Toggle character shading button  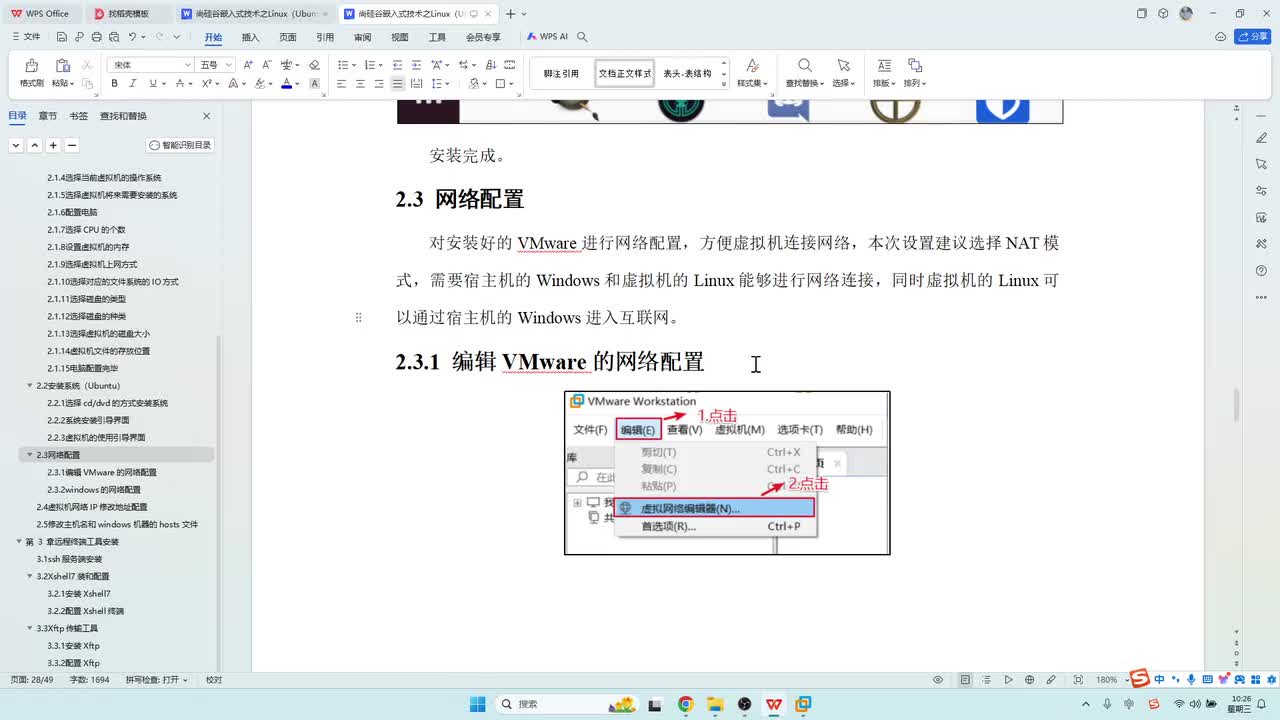pos(315,84)
